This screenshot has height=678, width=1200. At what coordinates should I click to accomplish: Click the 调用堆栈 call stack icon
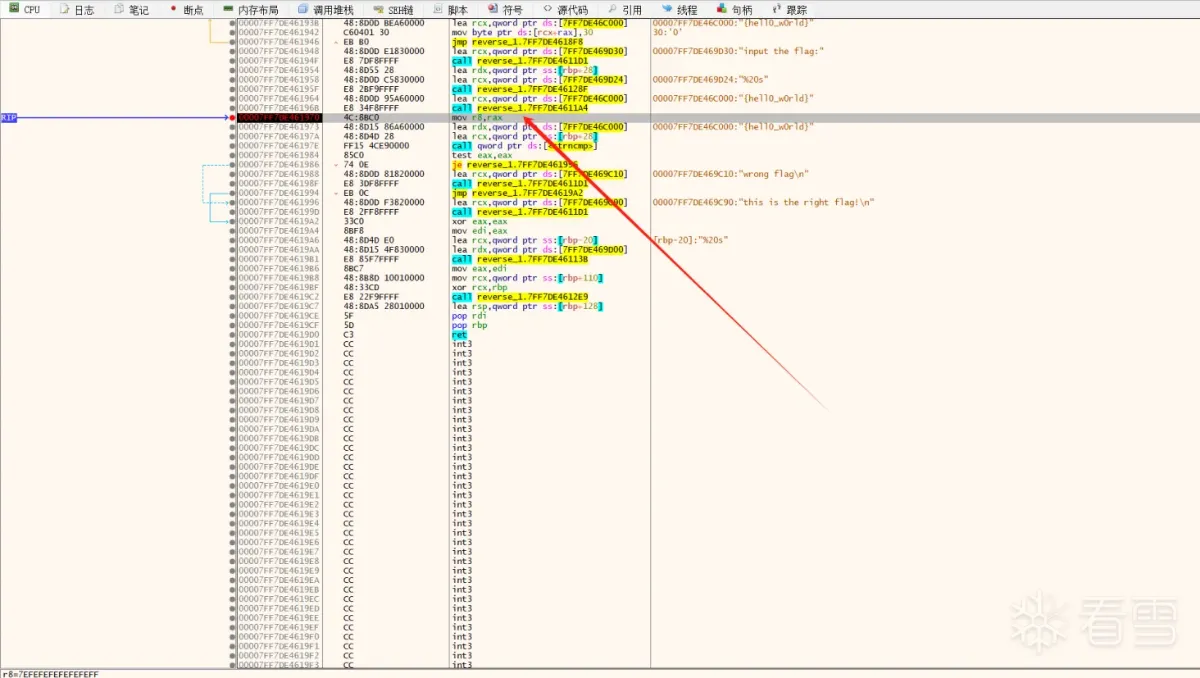click(303, 9)
